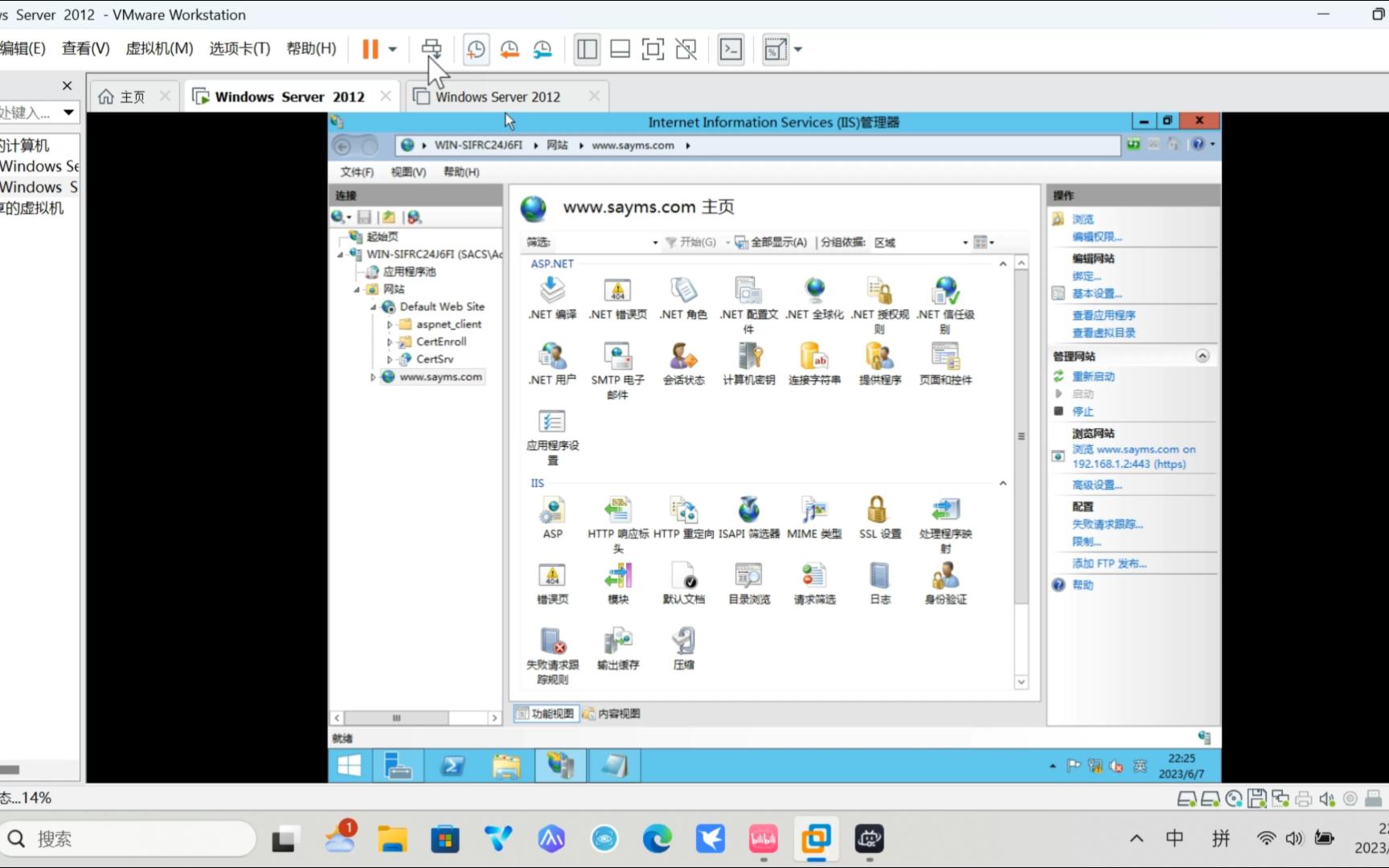Open the VMware 虚拟机(M) menu
Screen dimensions: 1389x868
click(159, 48)
